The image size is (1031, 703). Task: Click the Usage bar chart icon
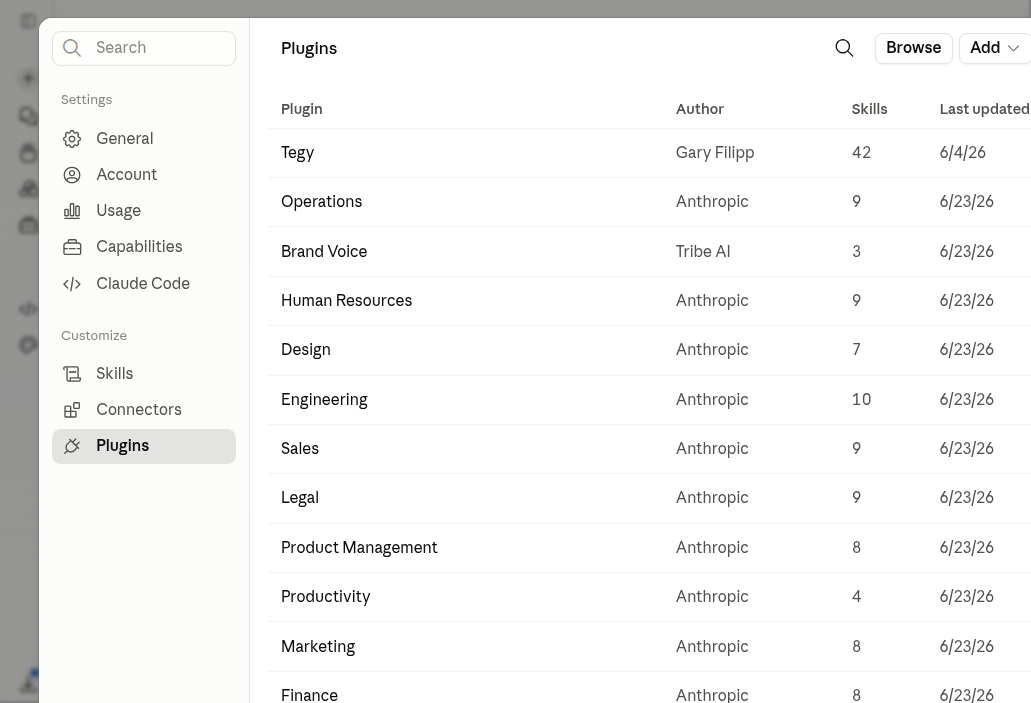(x=72, y=211)
